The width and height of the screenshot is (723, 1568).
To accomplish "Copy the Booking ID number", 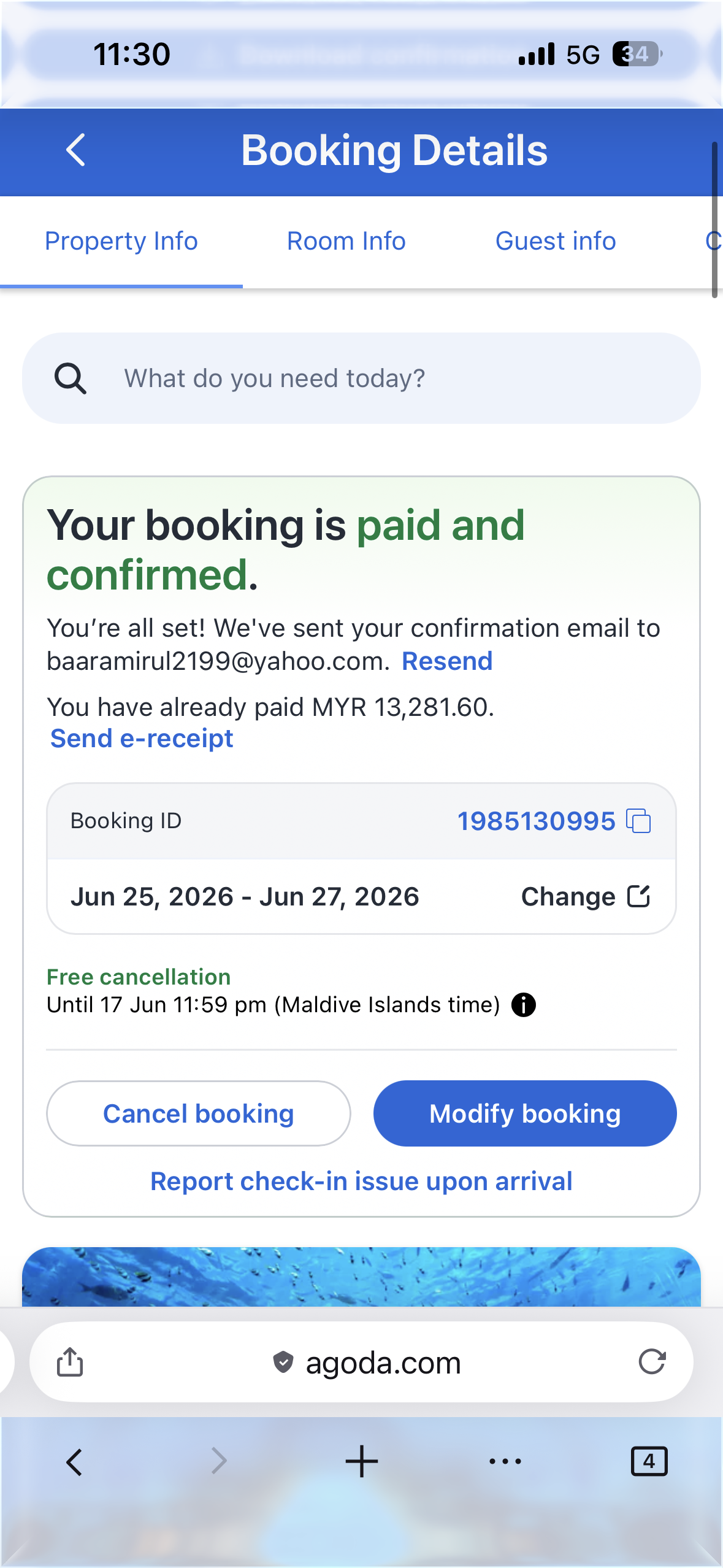I will 638,821.
